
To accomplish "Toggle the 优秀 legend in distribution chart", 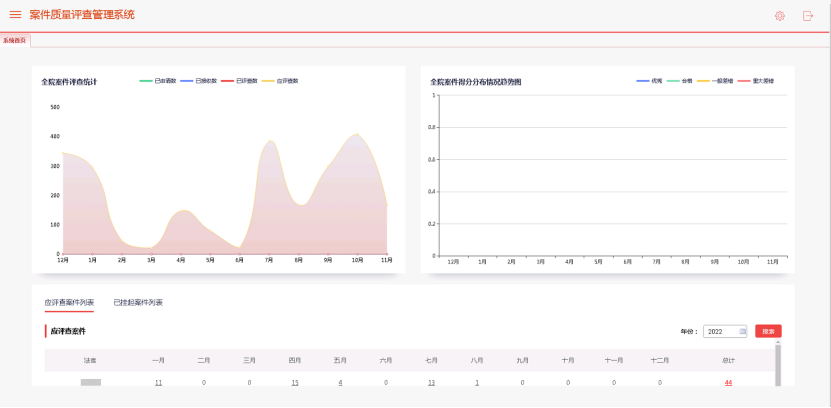I will pos(649,81).
